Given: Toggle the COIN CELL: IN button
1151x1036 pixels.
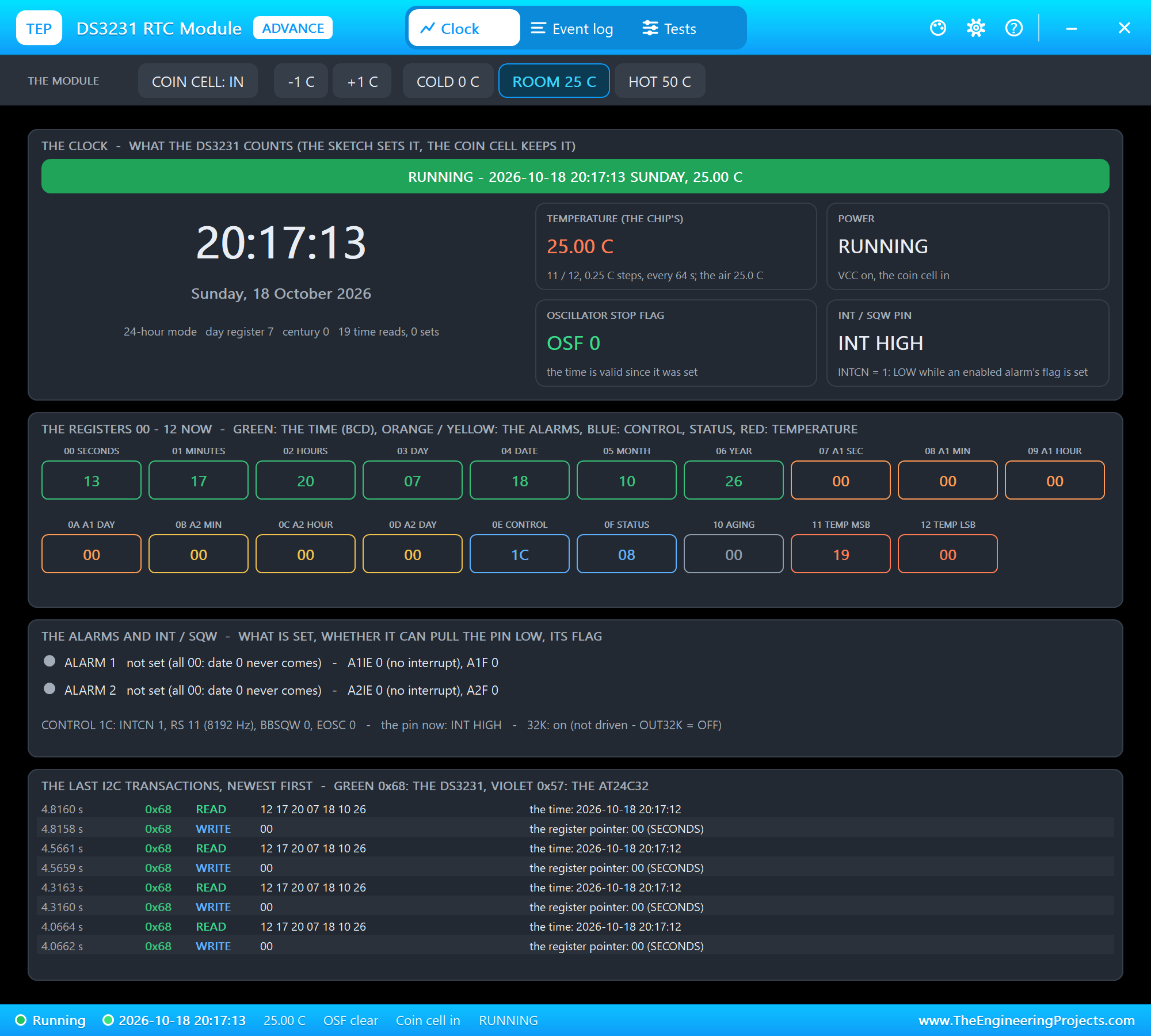Looking at the screenshot, I should pos(197,81).
